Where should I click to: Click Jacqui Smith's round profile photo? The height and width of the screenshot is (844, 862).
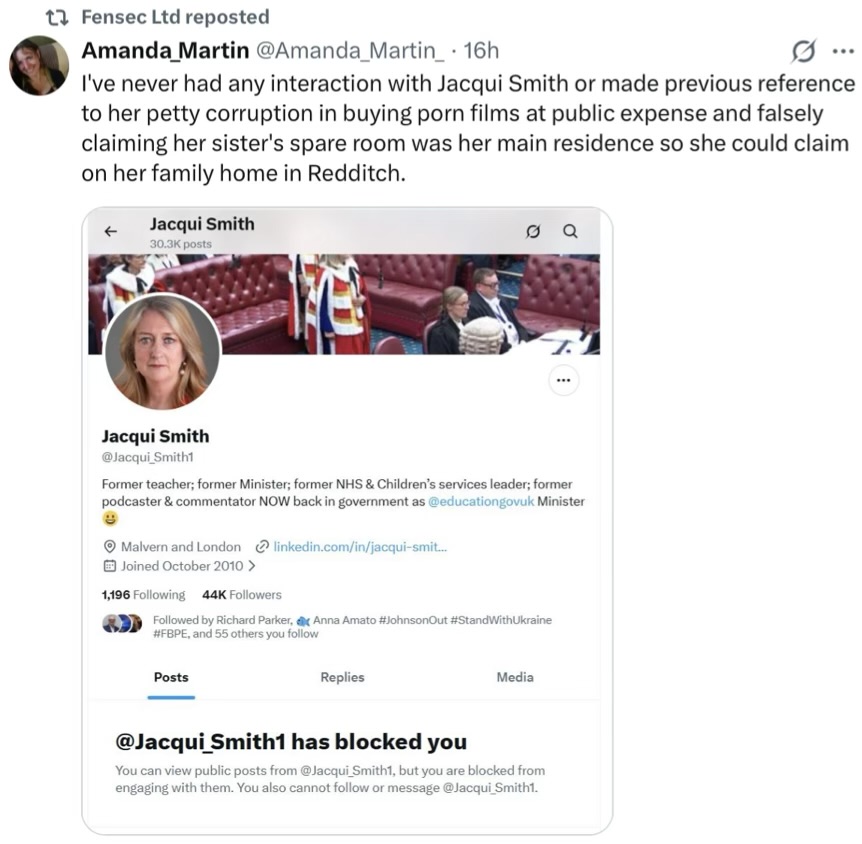[x=161, y=351]
